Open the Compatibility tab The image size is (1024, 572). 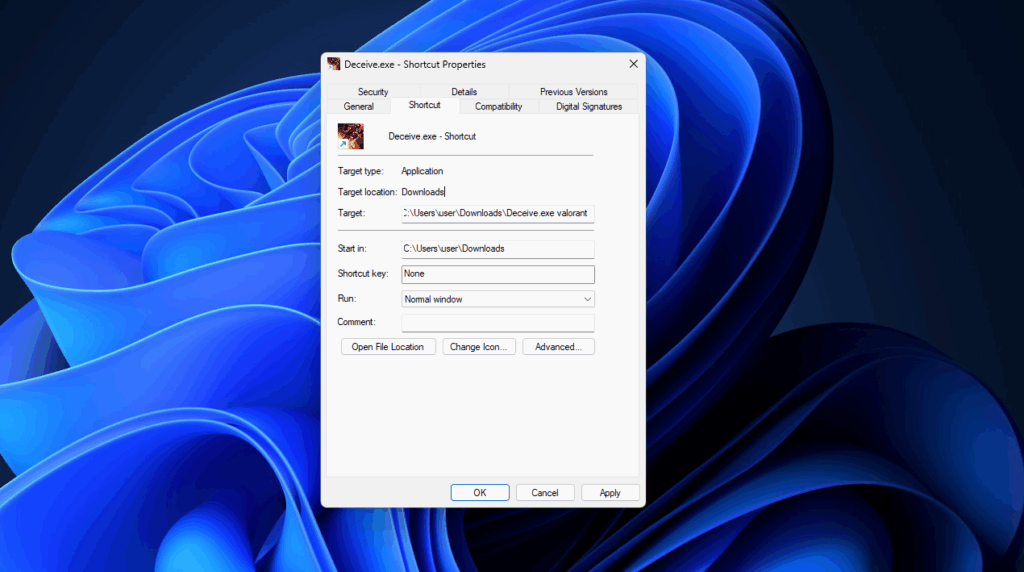pos(498,106)
